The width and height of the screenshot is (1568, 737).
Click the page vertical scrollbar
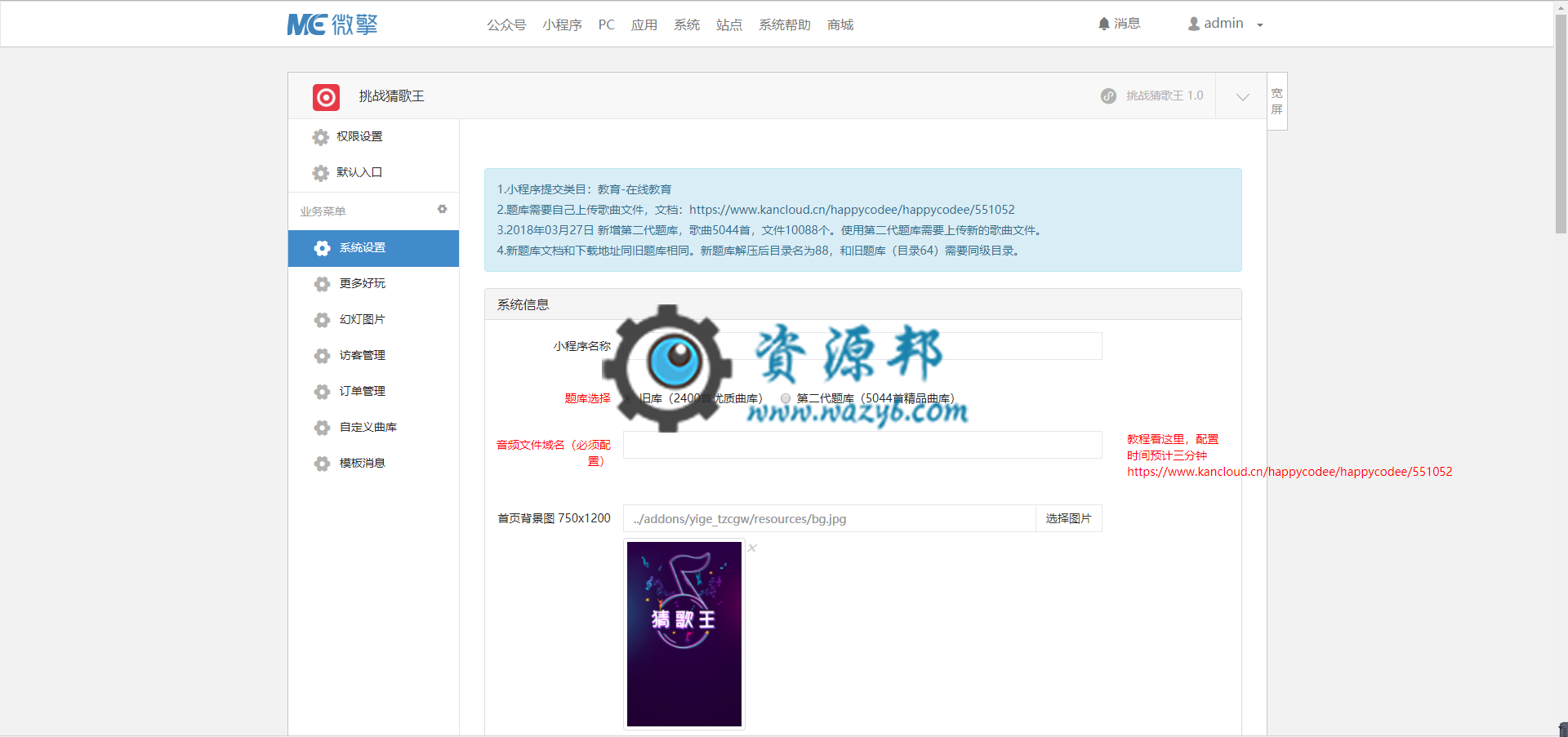coord(1561,122)
